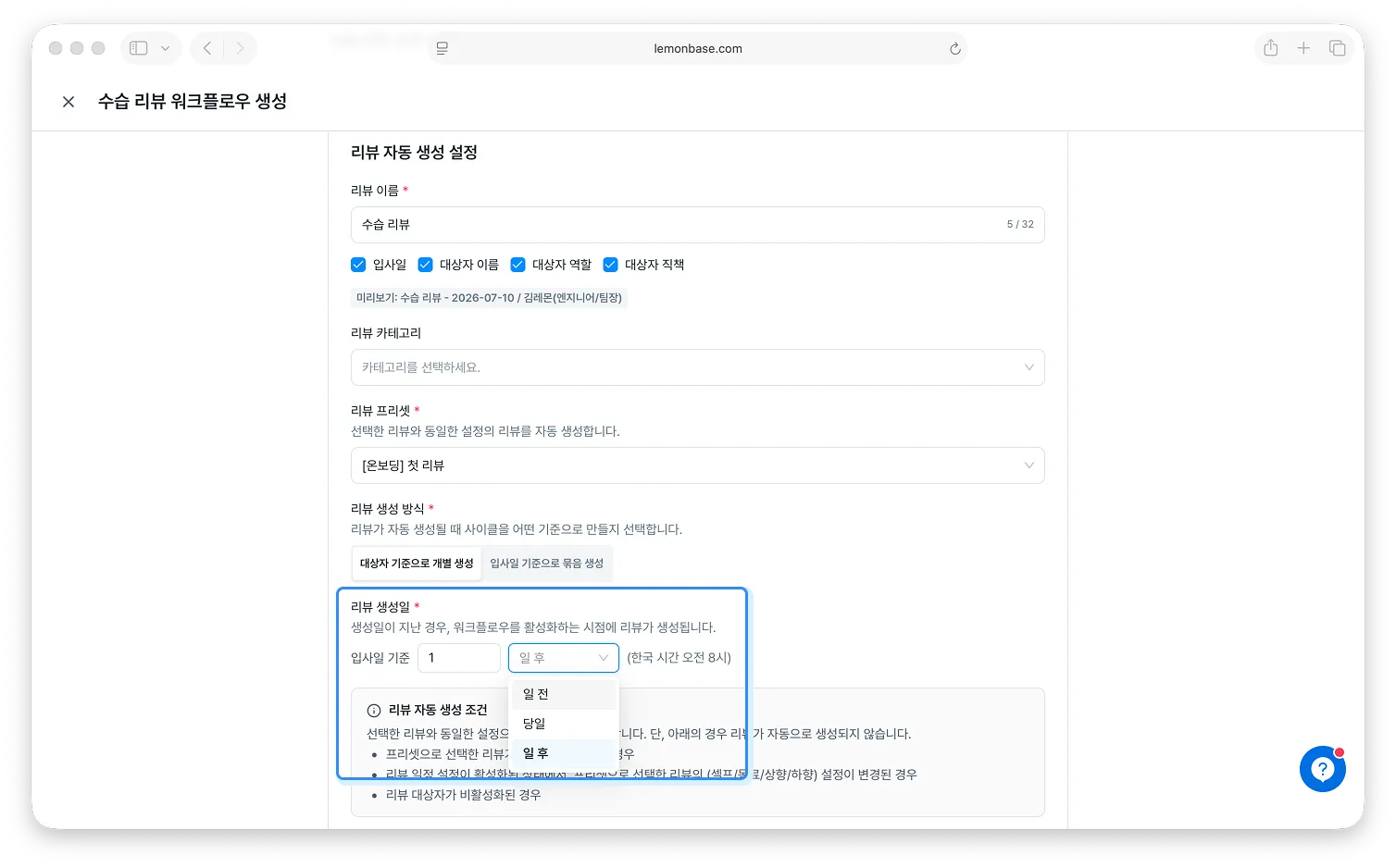
Task: Open the Safari share icon
Action: pyautogui.click(x=1271, y=48)
